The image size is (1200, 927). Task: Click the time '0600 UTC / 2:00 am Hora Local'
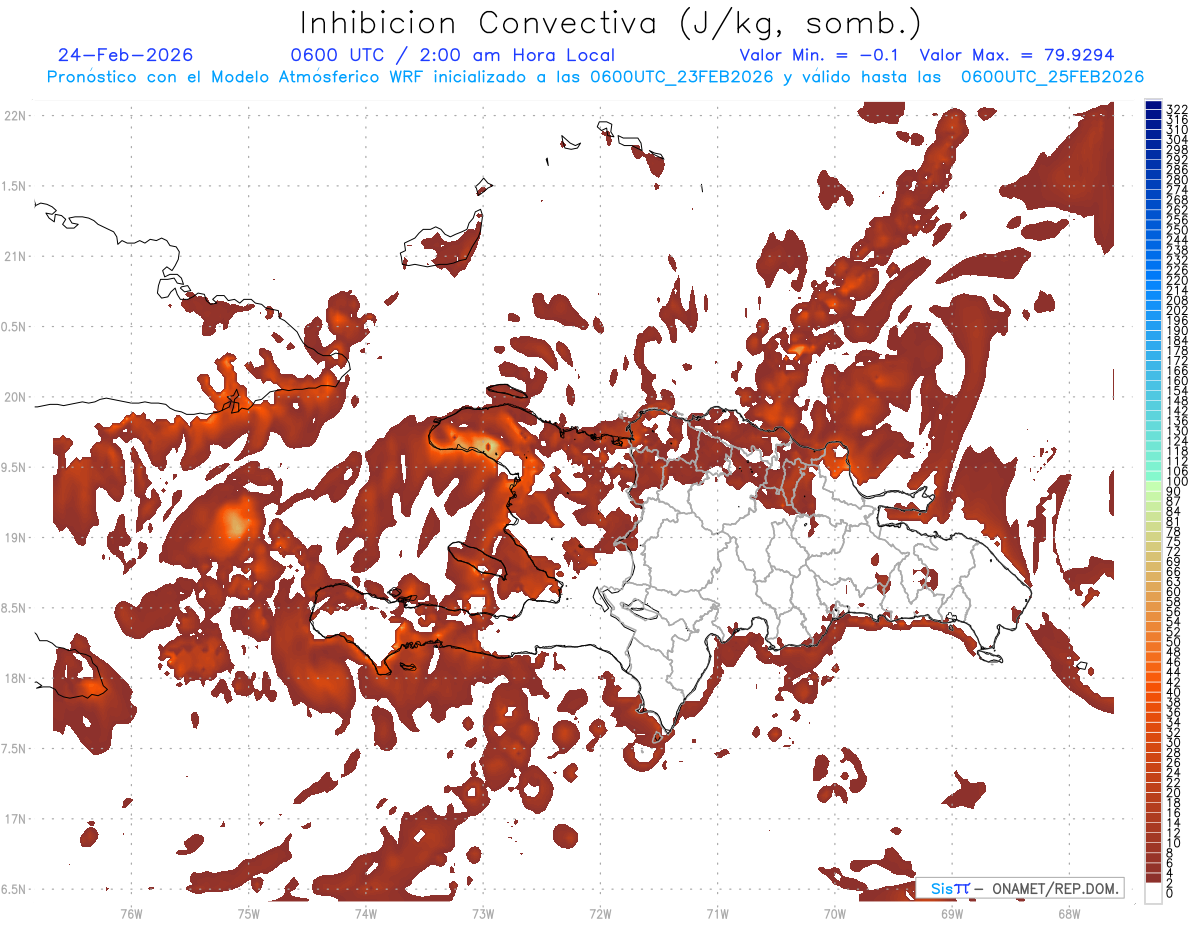[x=453, y=55]
